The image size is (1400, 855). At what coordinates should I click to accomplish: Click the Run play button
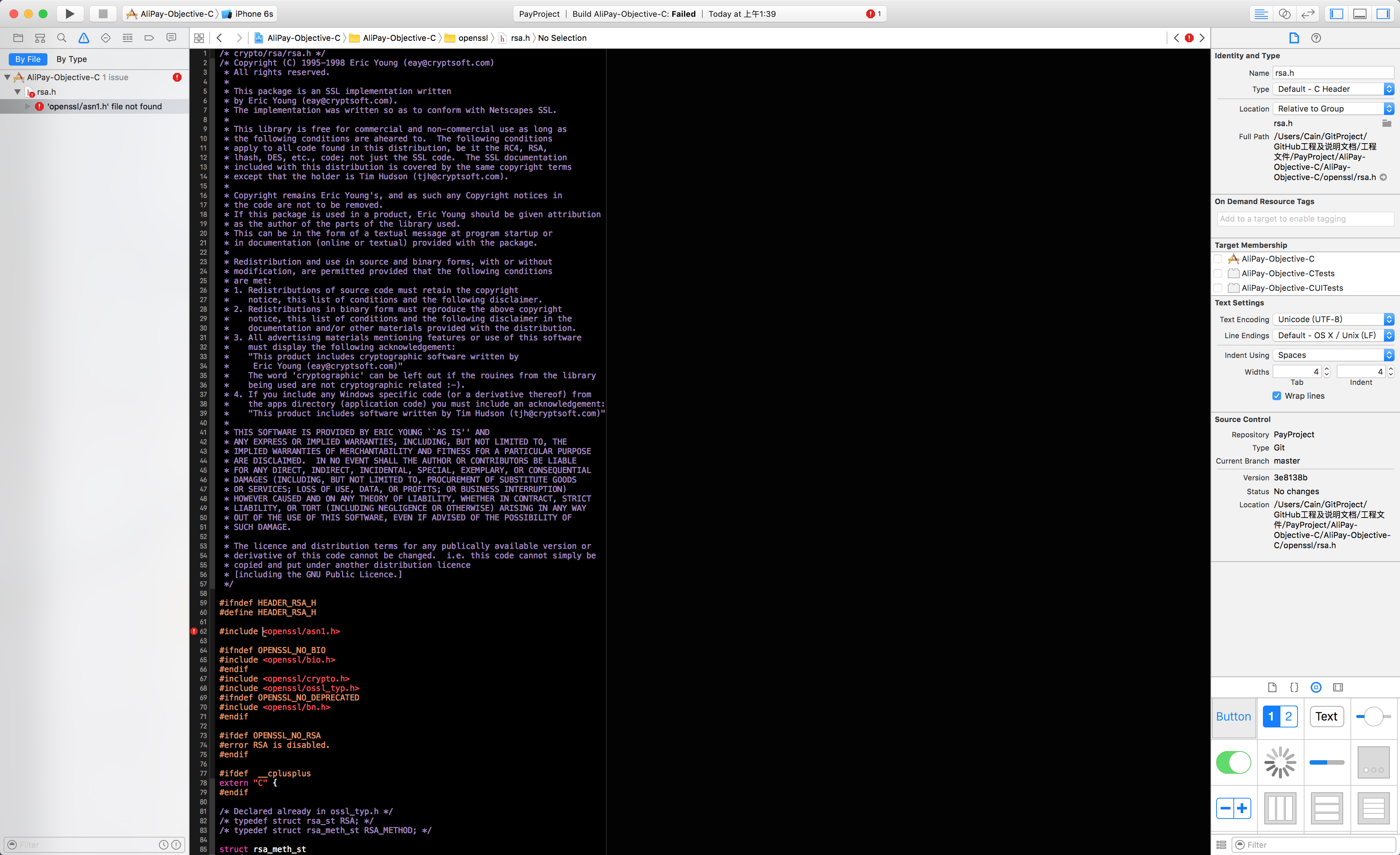69,13
